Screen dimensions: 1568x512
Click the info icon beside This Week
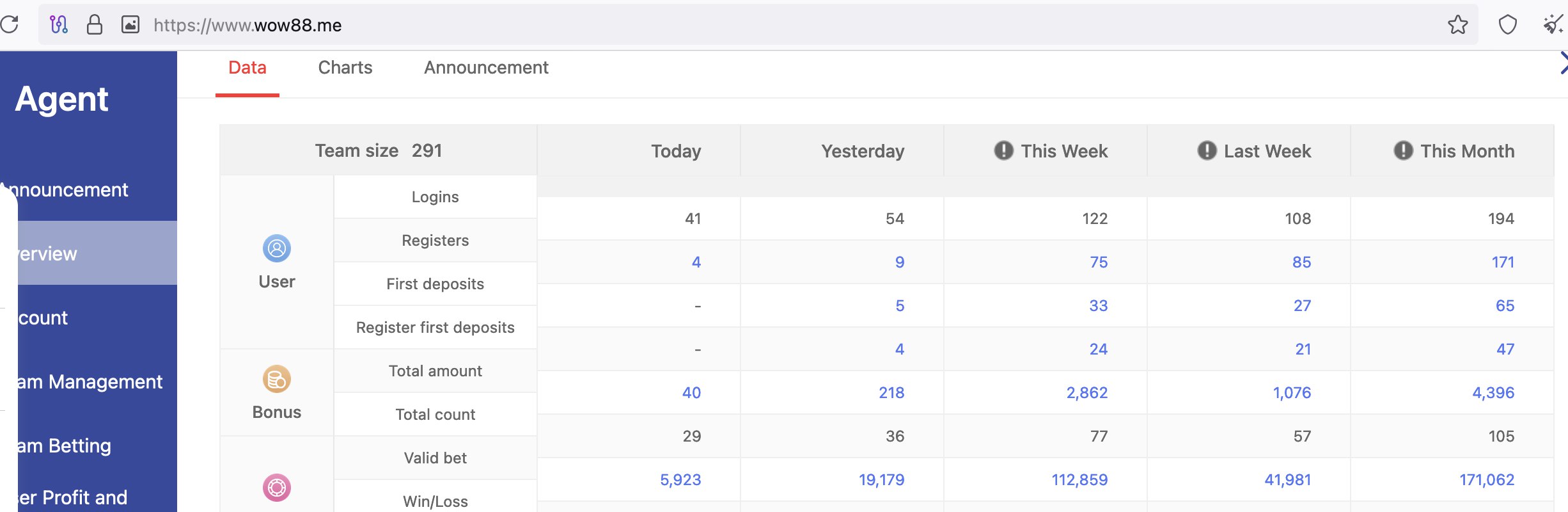1003,150
